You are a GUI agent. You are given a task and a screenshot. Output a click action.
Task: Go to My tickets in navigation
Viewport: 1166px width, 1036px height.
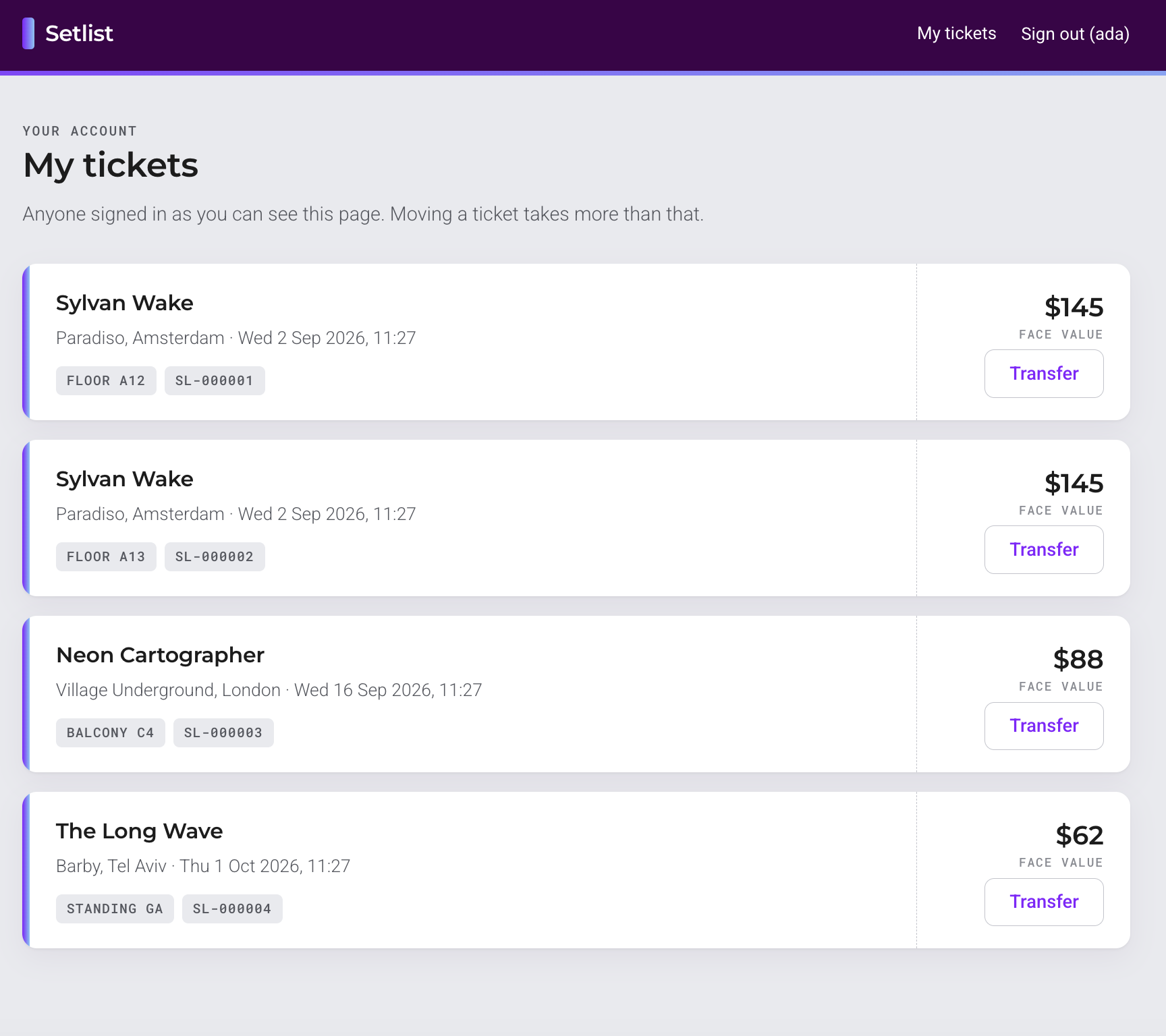956,34
